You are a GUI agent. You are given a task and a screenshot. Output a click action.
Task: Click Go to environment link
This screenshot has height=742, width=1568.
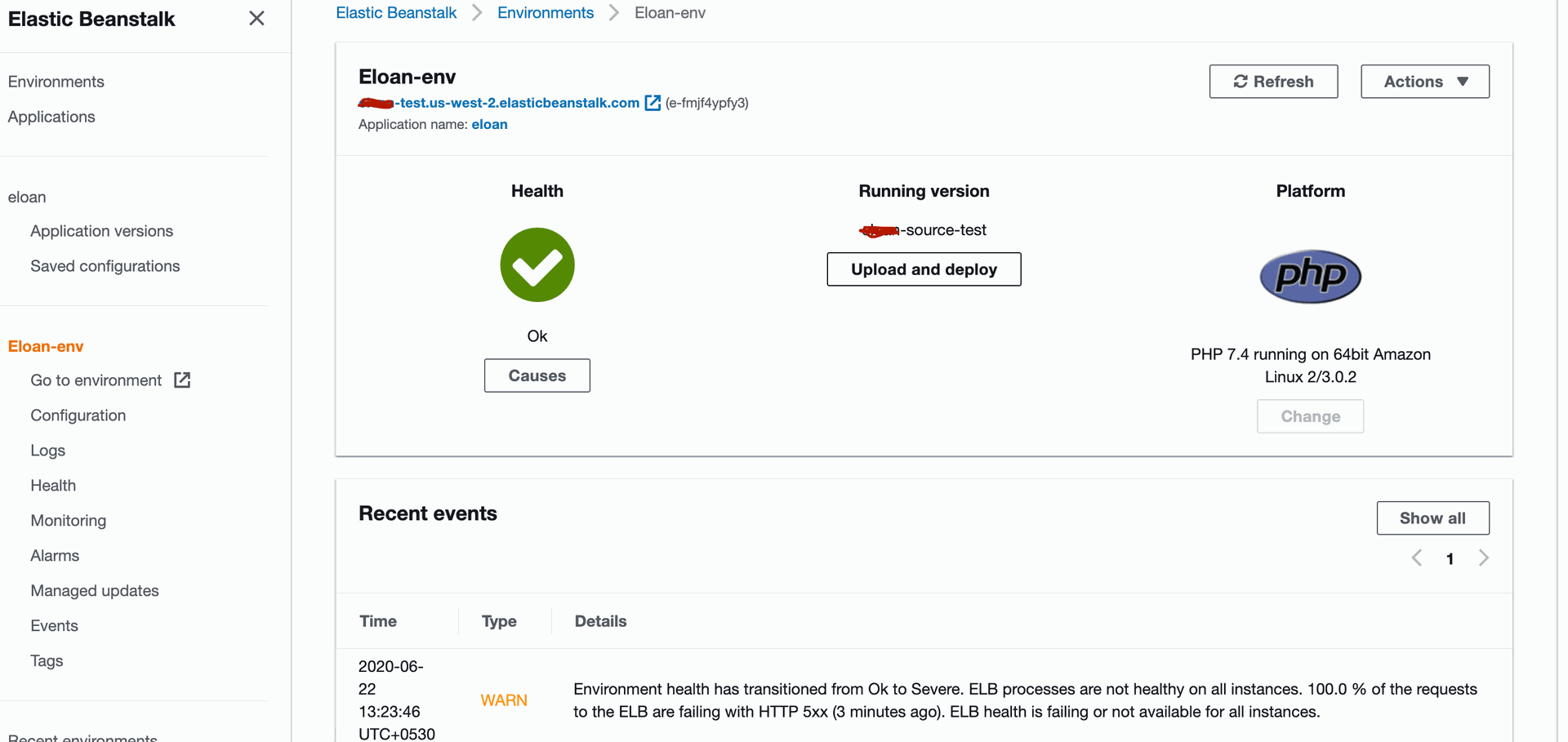click(x=96, y=380)
